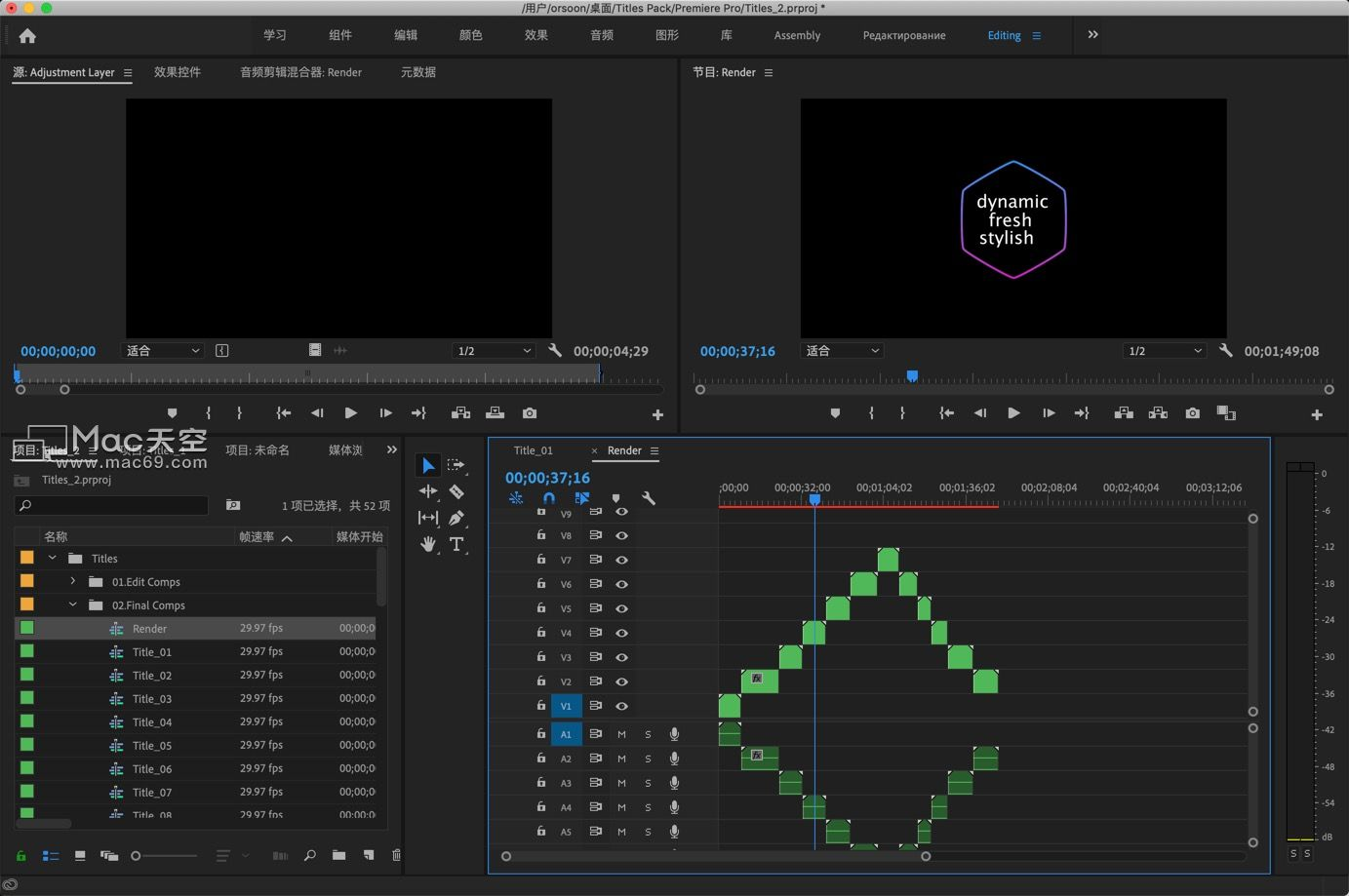Click the Project panel search field

click(111, 505)
